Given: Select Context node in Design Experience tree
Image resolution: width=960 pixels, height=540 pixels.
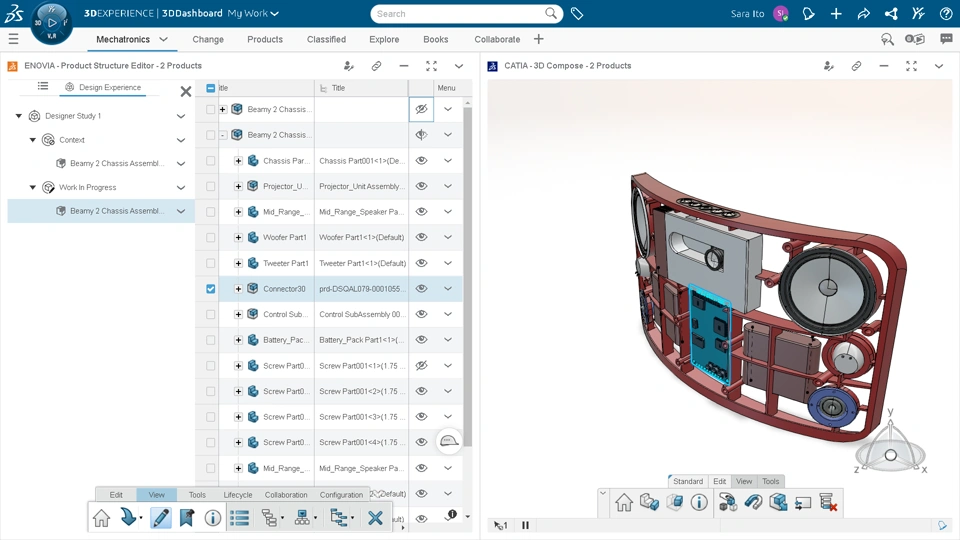Looking at the screenshot, I should (72, 140).
